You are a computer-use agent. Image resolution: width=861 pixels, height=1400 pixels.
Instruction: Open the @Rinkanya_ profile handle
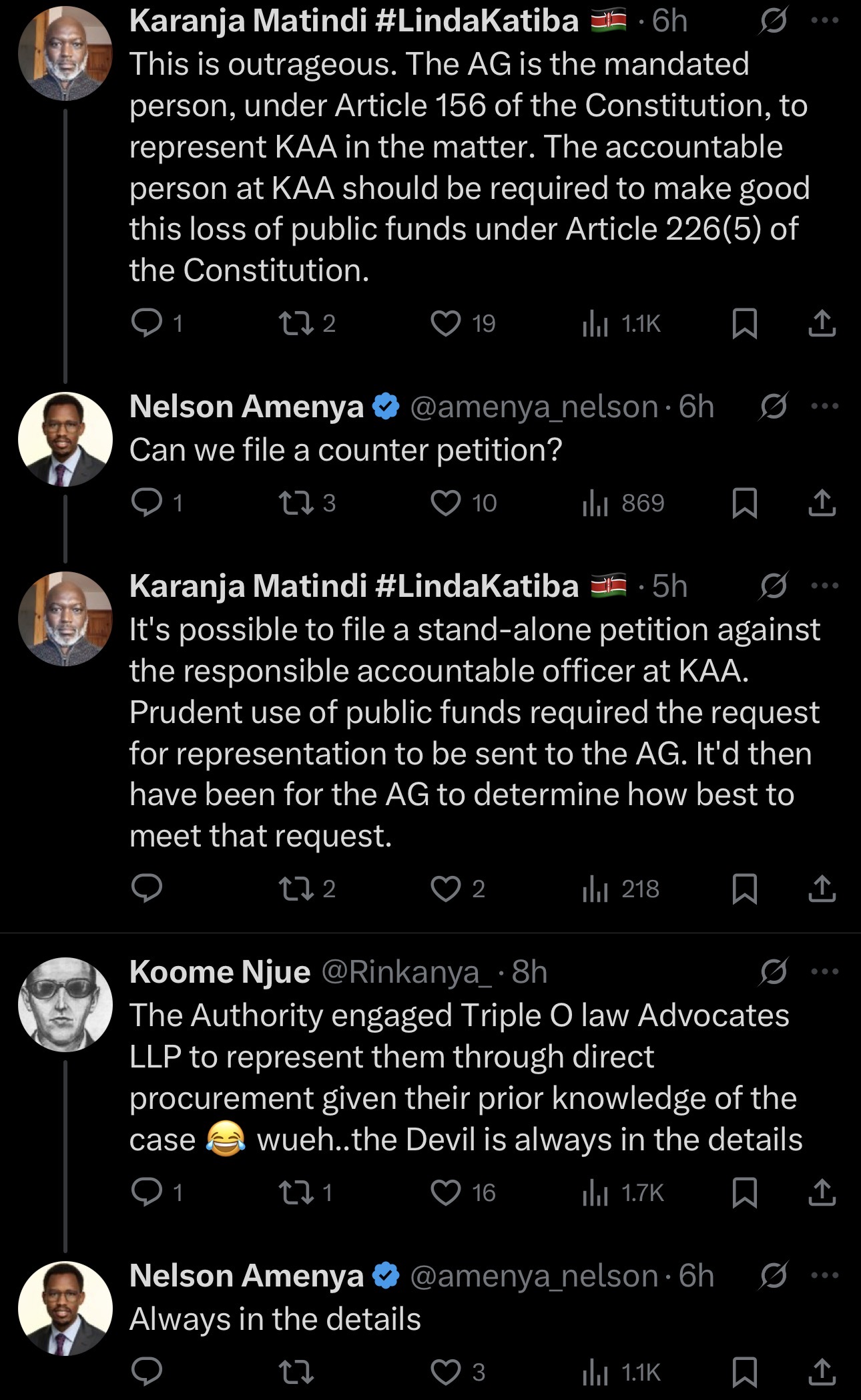(x=406, y=972)
